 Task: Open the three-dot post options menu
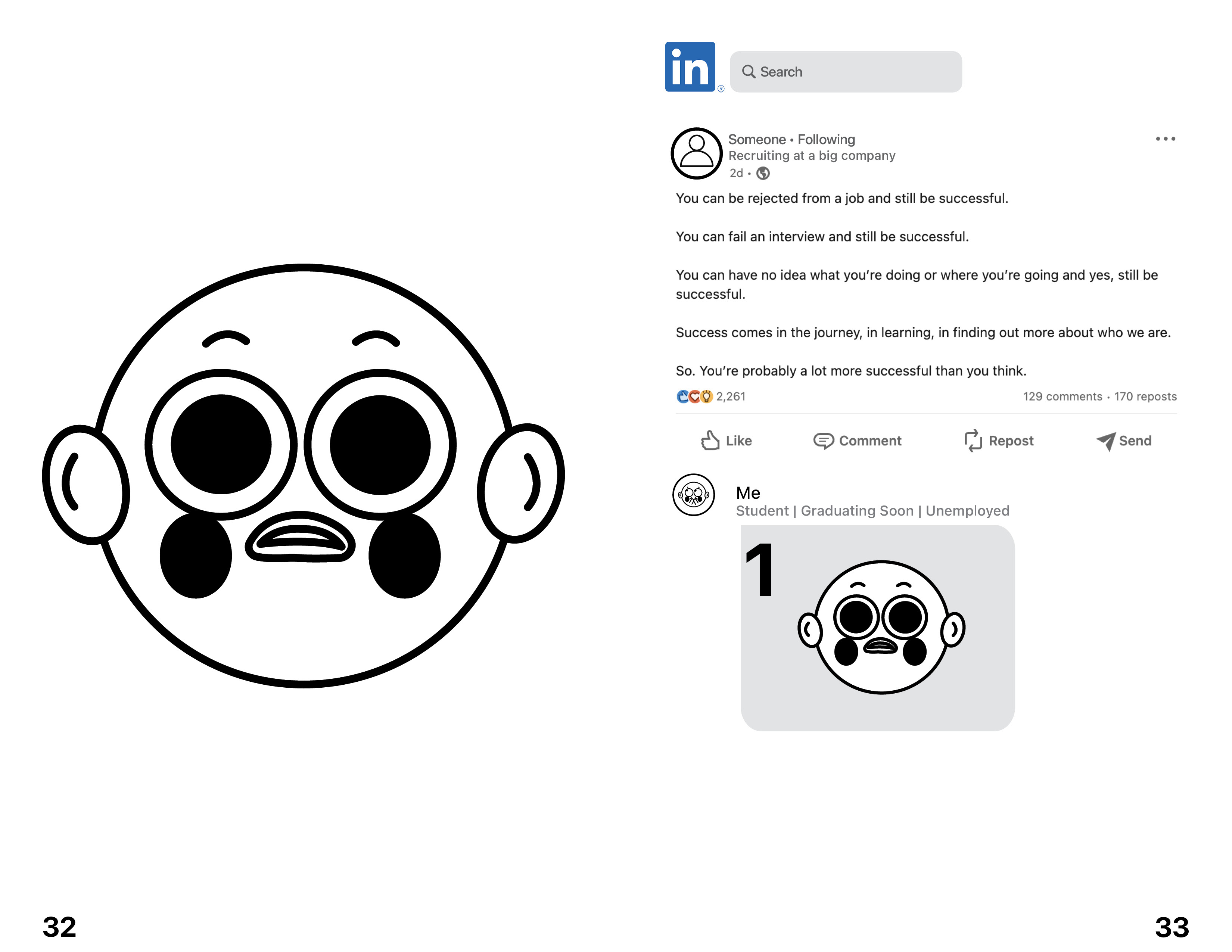[x=1165, y=139]
